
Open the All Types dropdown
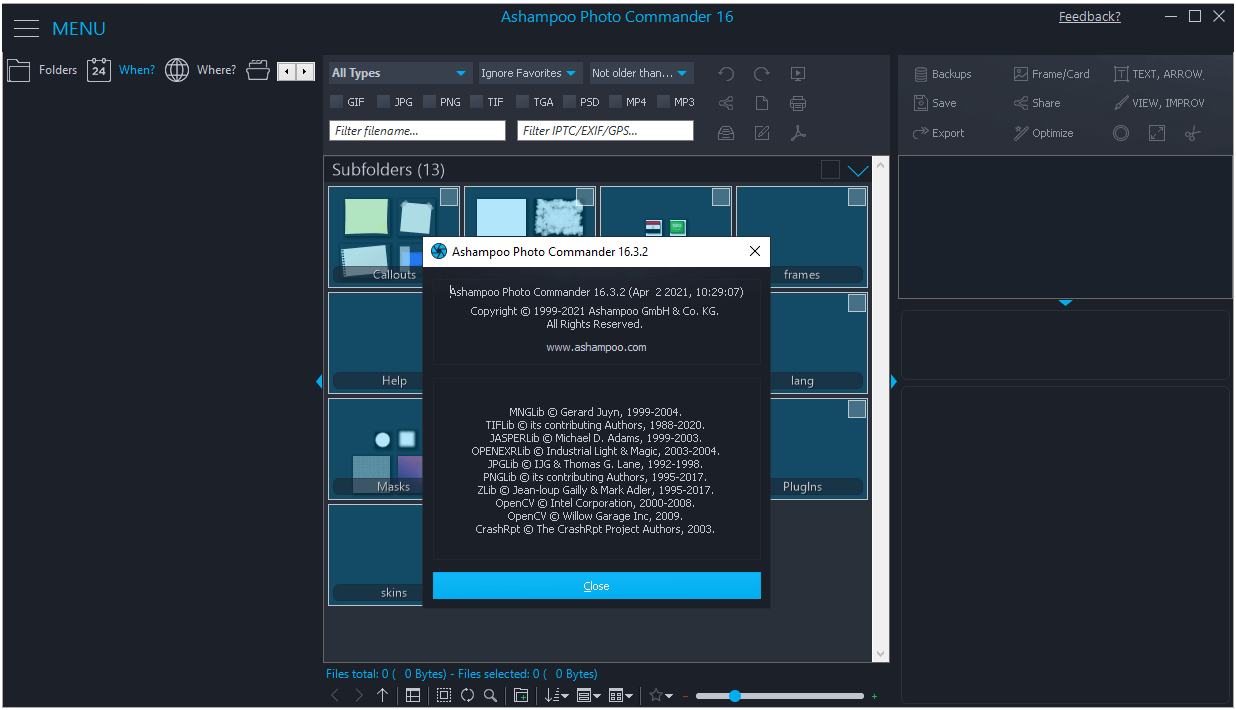400,73
